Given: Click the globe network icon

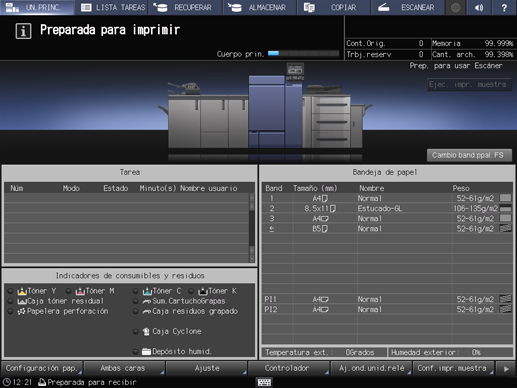Looking at the screenshot, I should pyautogui.click(x=455, y=7).
